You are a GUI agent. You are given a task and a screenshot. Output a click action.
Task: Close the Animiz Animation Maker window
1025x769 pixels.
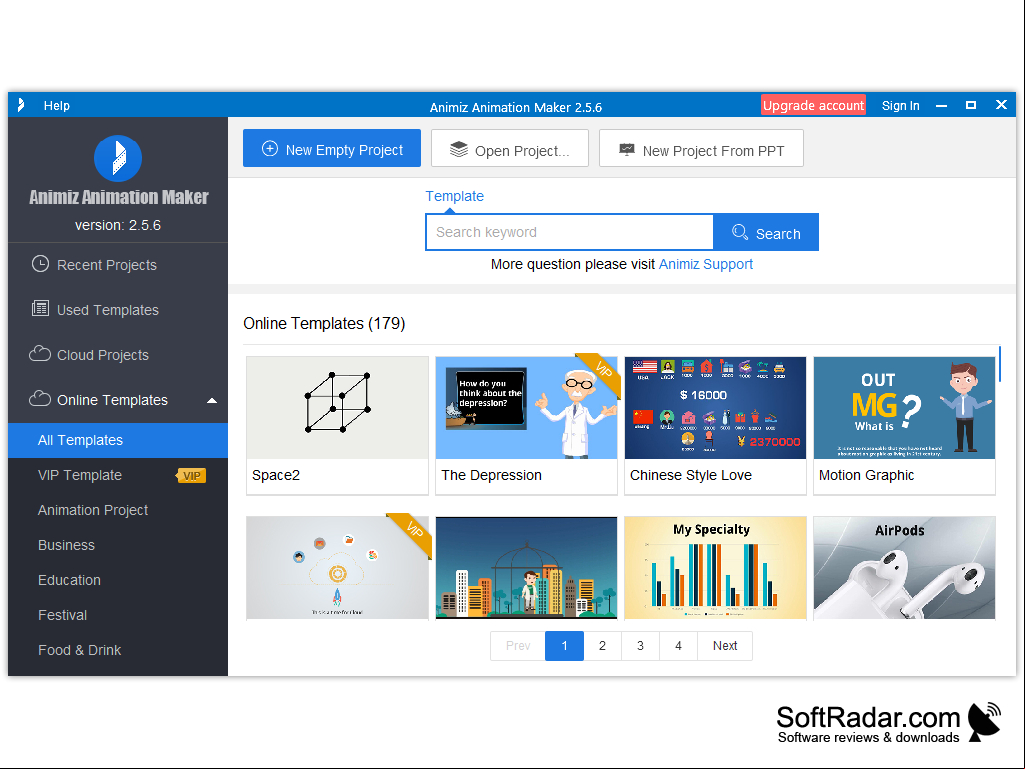click(1001, 105)
